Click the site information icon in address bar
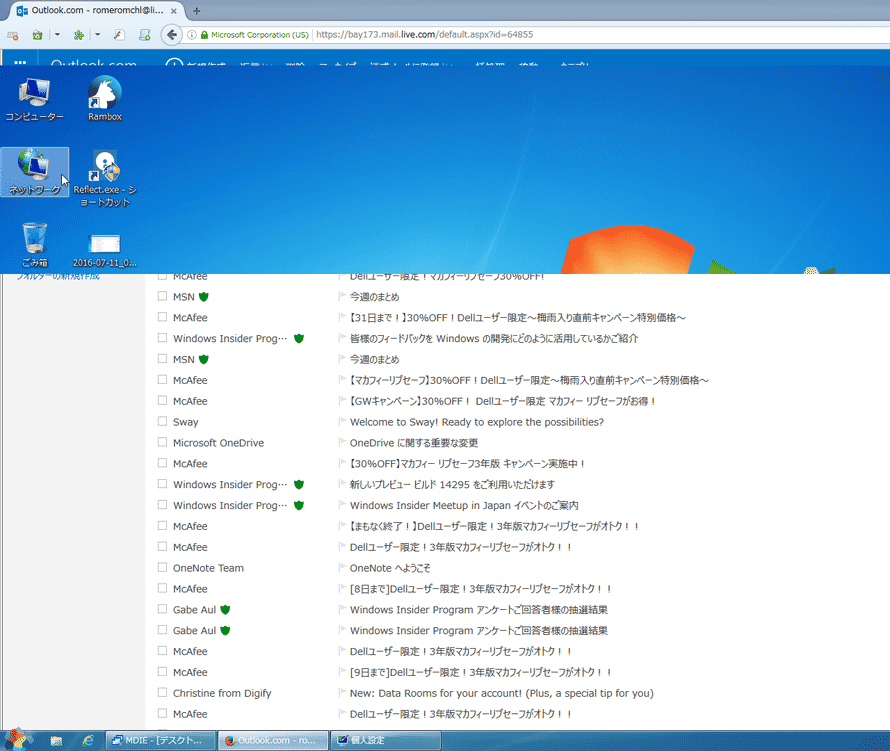The width and height of the screenshot is (890, 751). 192,35
